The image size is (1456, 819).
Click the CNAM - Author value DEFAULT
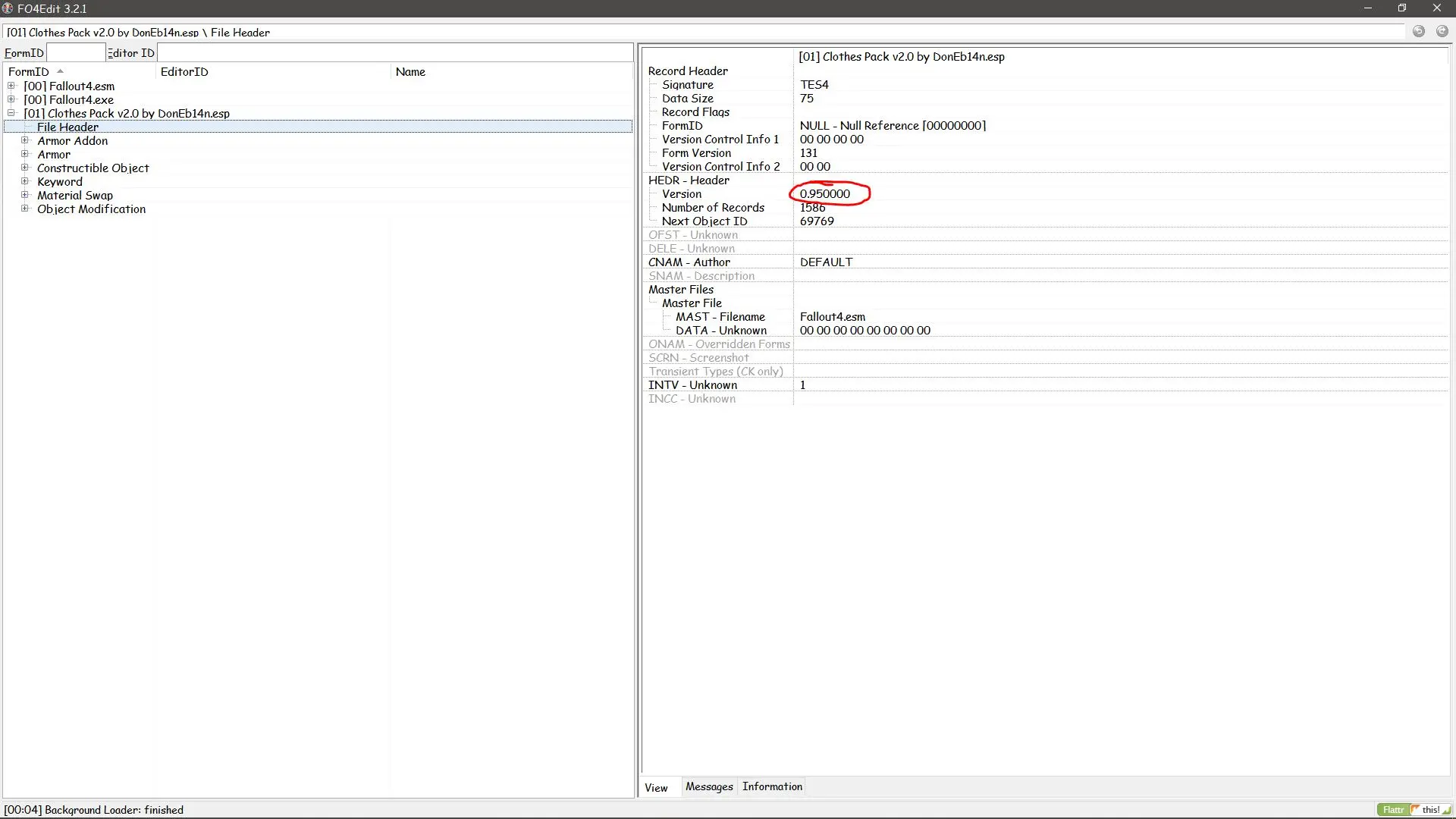[826, 262]
